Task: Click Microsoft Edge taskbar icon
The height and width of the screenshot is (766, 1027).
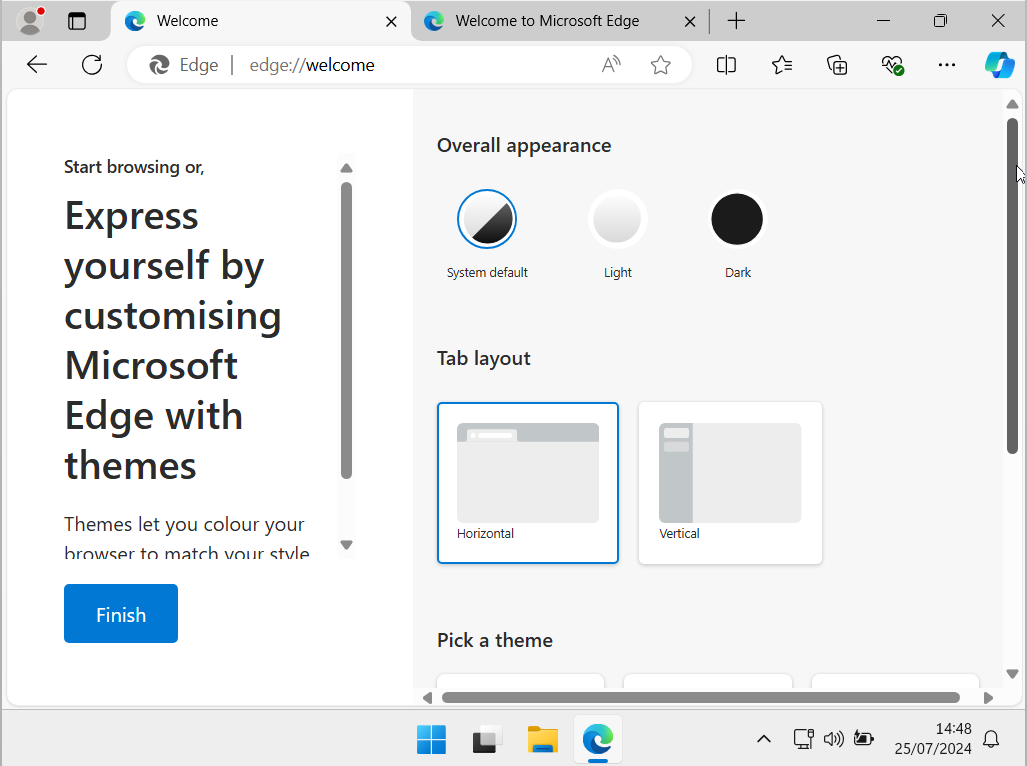Action: coord(597,740)
